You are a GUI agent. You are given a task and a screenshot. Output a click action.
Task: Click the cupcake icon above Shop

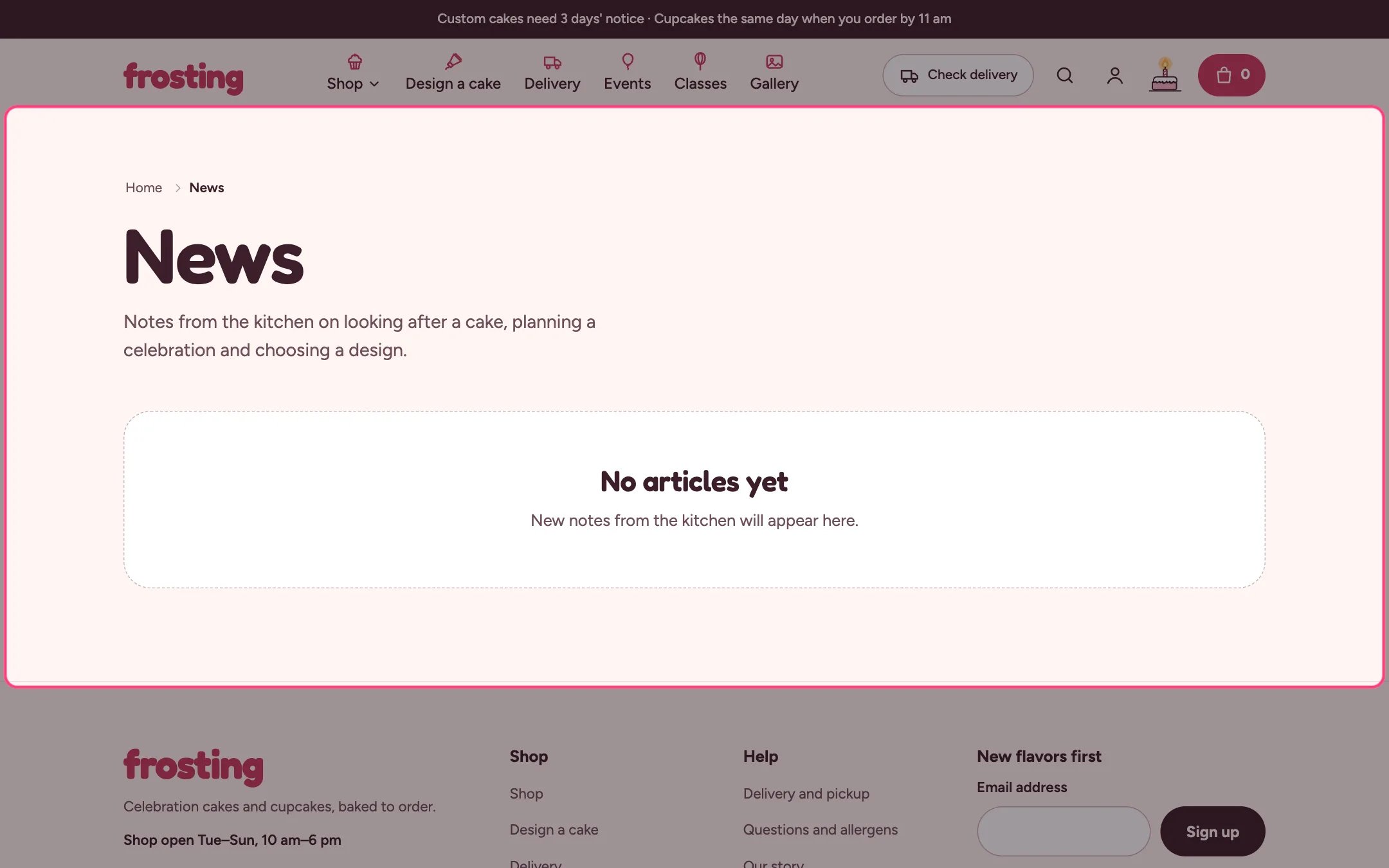[354, 62]
